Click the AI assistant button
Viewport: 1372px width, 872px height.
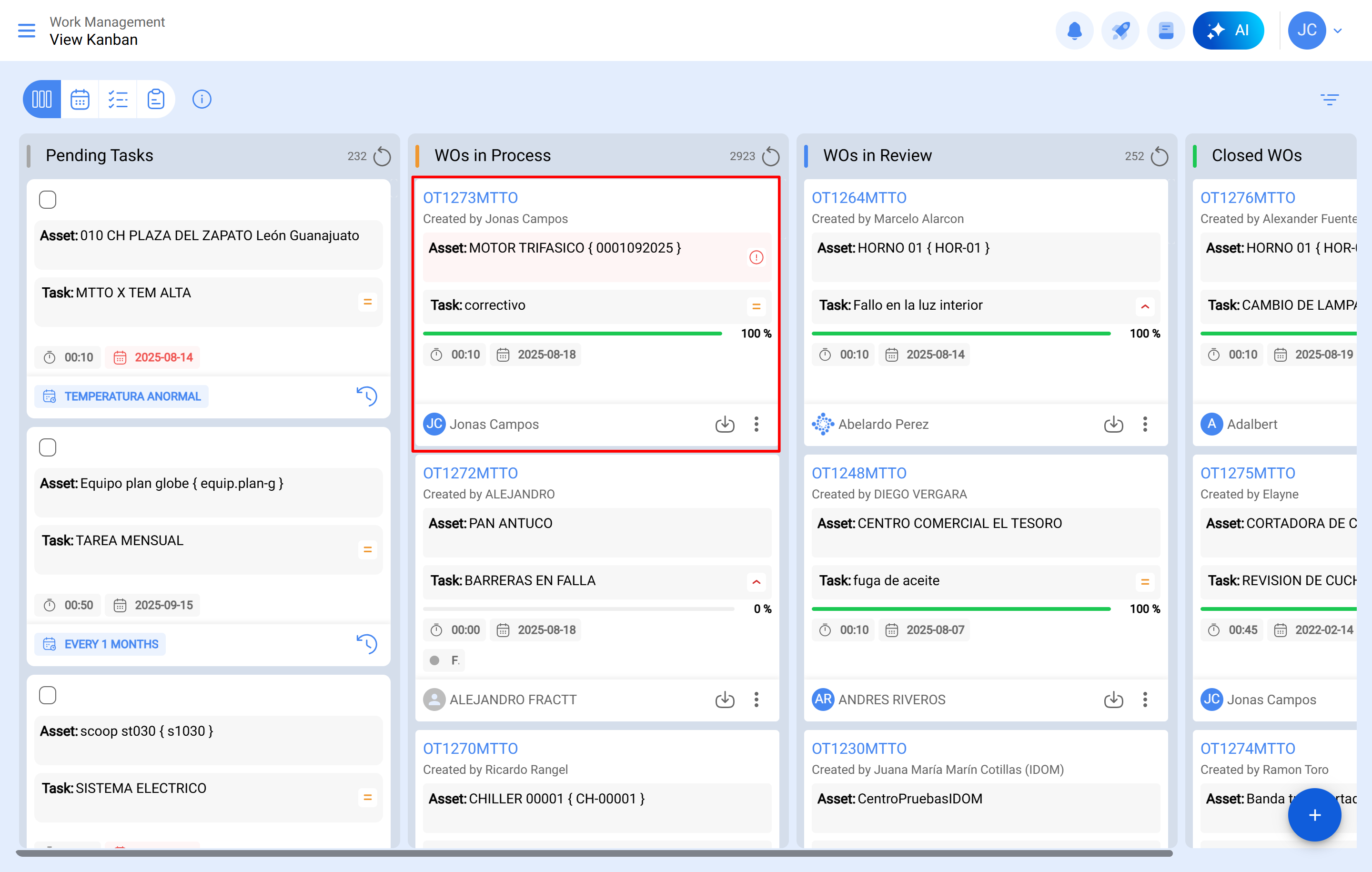(1228, 31)
